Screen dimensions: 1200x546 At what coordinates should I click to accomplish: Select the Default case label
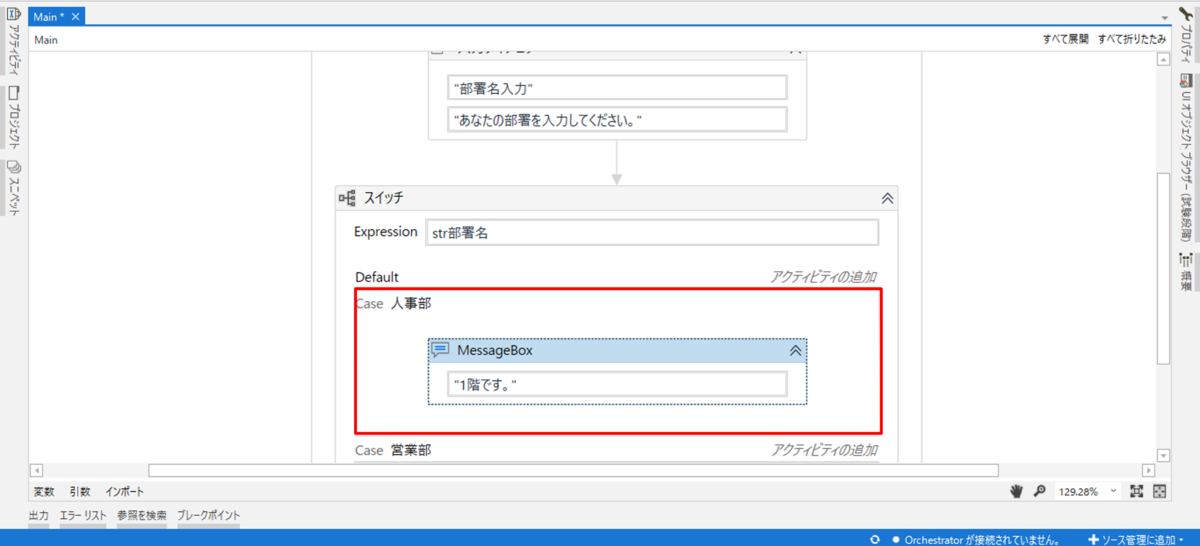[377, 277]
